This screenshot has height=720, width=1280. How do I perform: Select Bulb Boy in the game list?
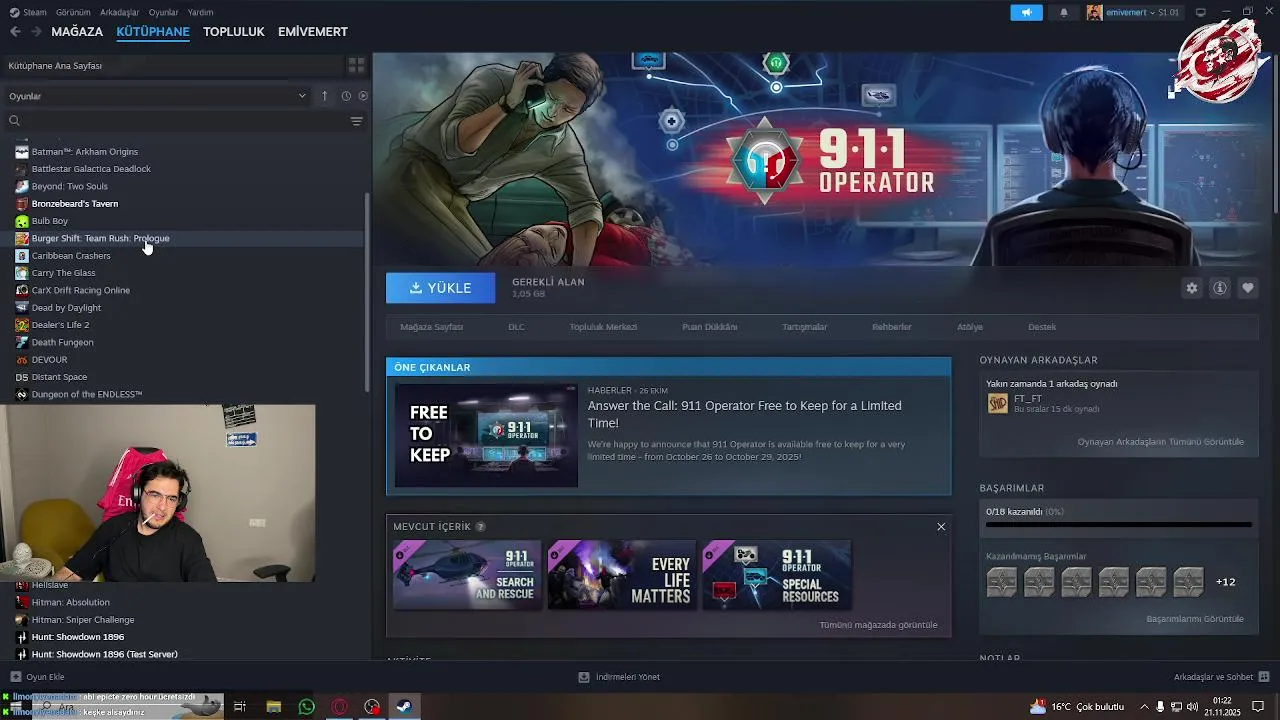pos(50,221)
